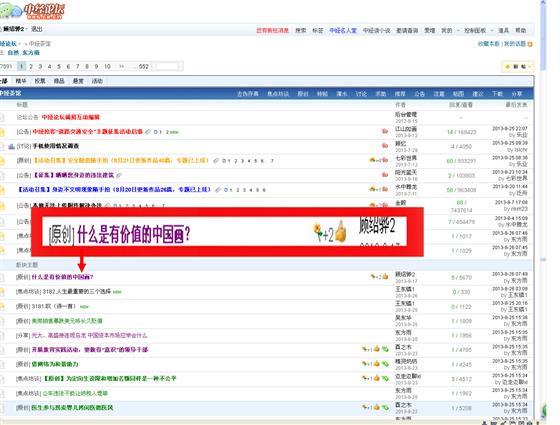Open the 新帖 dropdown arrow
This screenshot has height=425, width=560.
click(530, 66)
